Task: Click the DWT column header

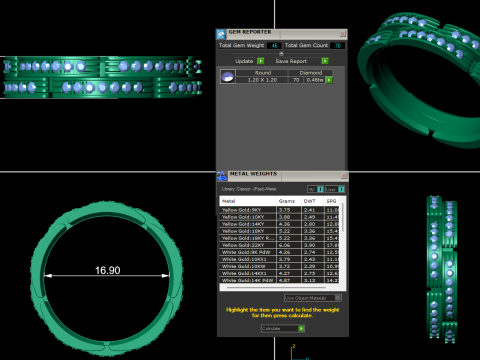Action: pos(313,201)
